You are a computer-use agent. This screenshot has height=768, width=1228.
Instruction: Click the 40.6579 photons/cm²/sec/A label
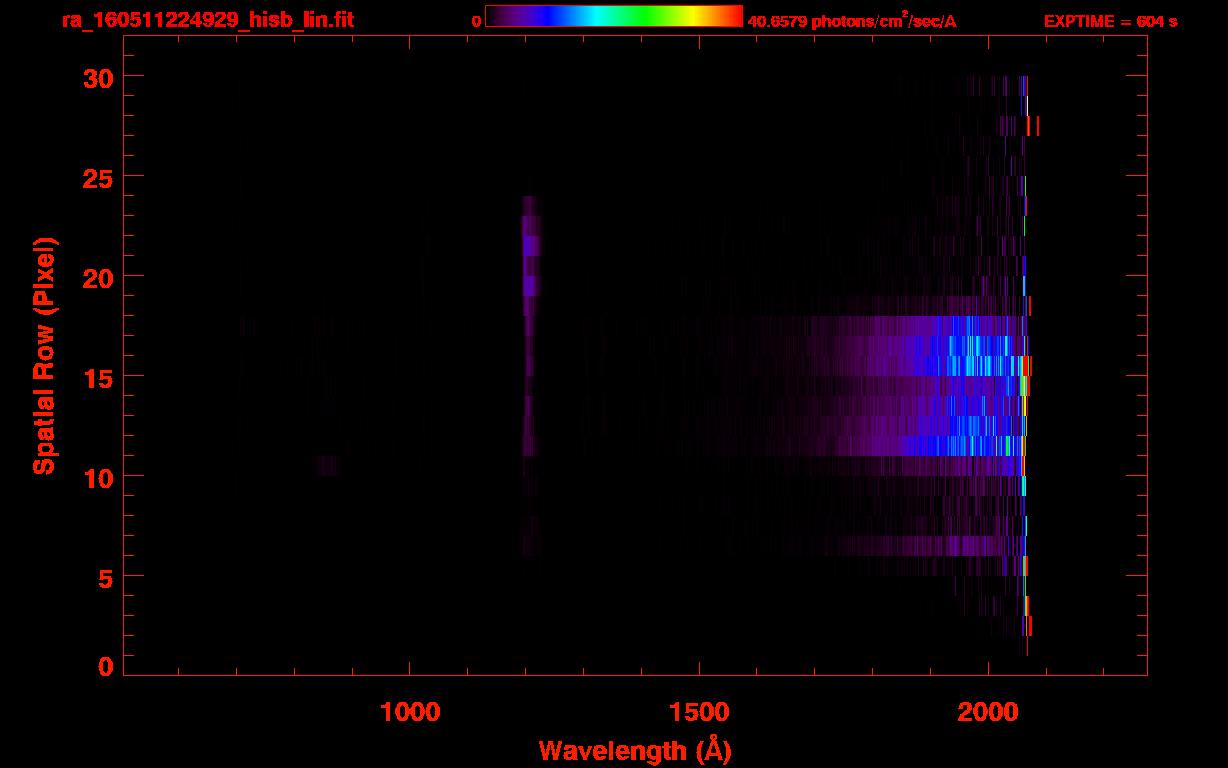pyautogui.click(x=852, y=20)
